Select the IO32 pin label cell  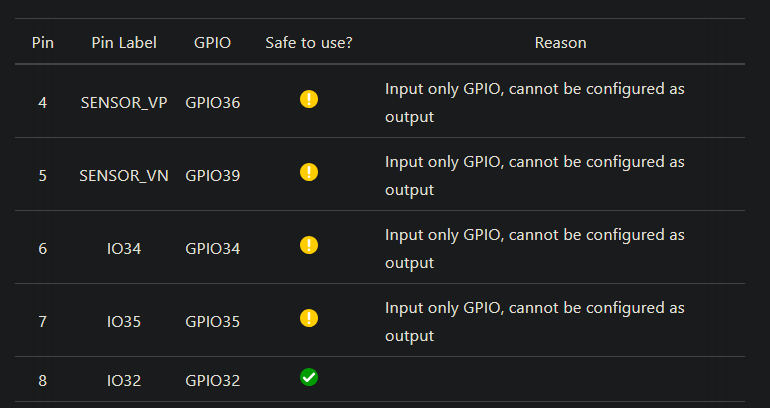[x=124, y=381]
